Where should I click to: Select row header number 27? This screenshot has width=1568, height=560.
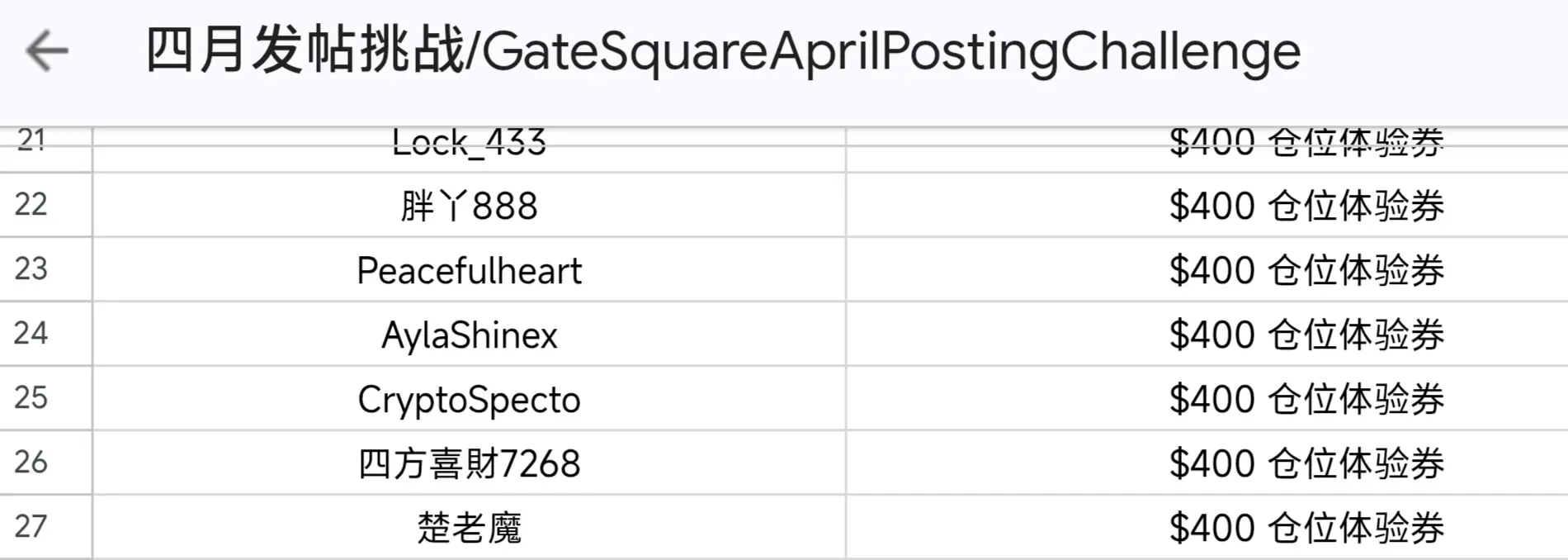[31, 527]
